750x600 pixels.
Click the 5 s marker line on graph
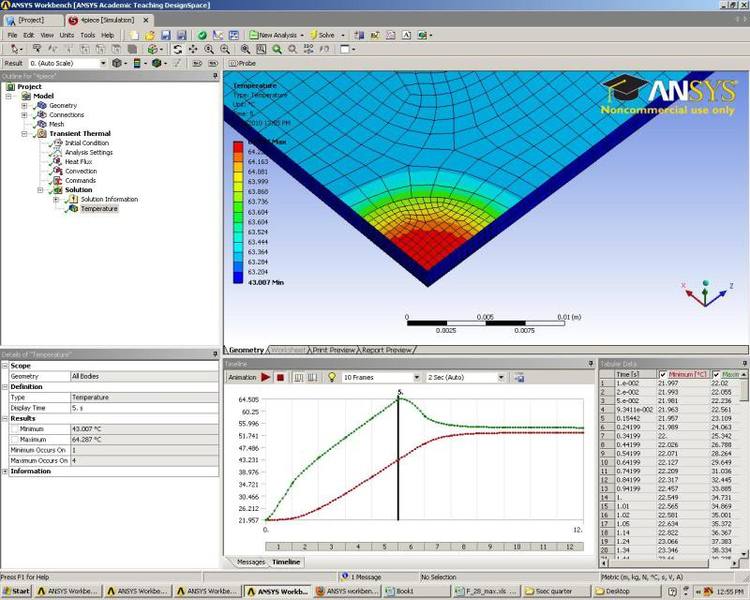(x=398, y=459)
